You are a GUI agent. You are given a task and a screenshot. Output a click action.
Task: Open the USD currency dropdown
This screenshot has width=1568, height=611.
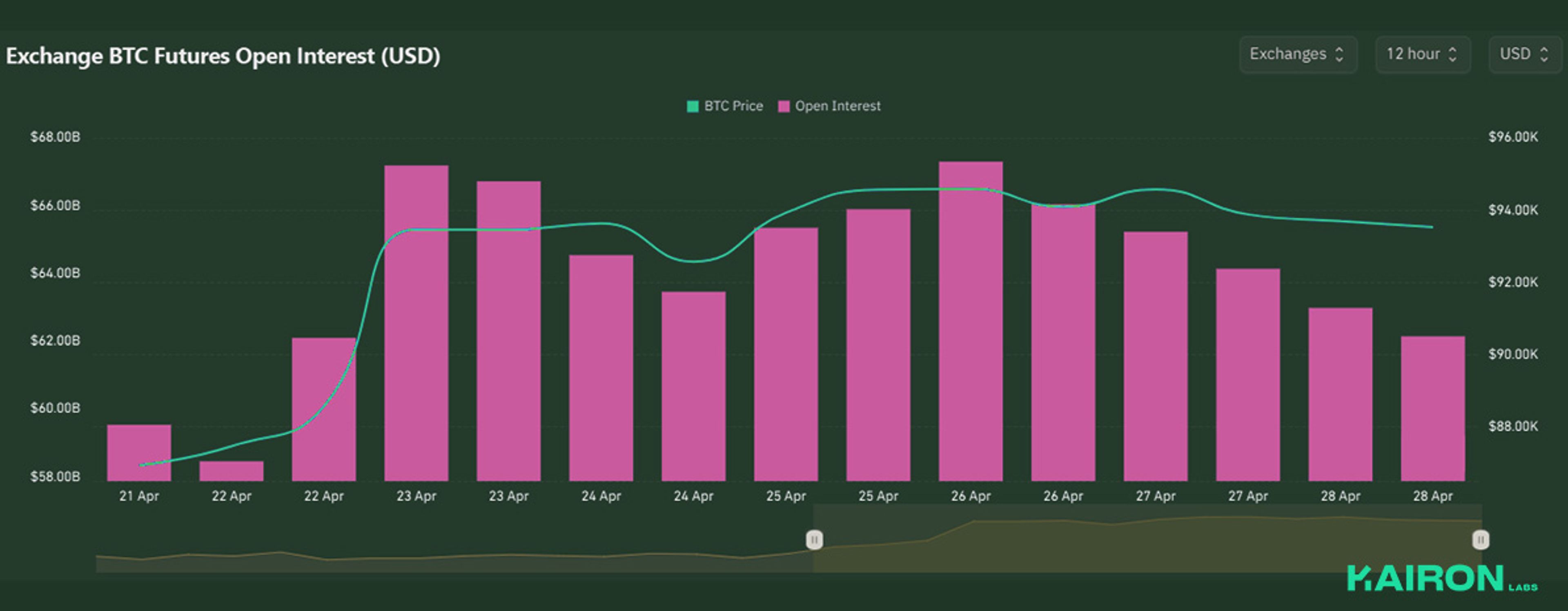[x=1525, y=55]
